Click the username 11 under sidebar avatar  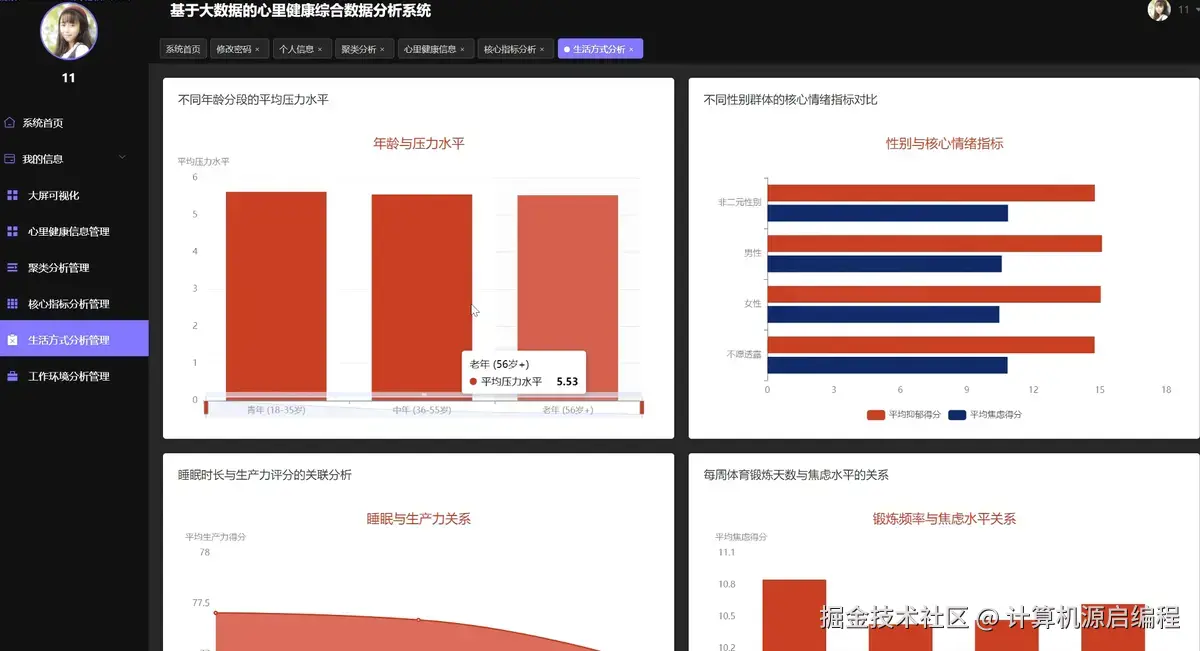[68, 78]
